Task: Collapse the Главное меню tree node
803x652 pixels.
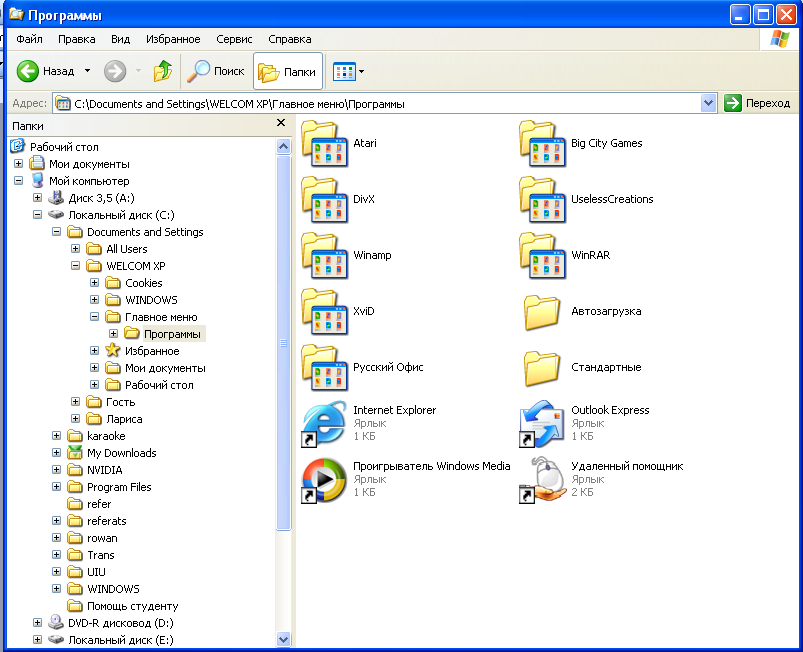Action: pos(94,317)
